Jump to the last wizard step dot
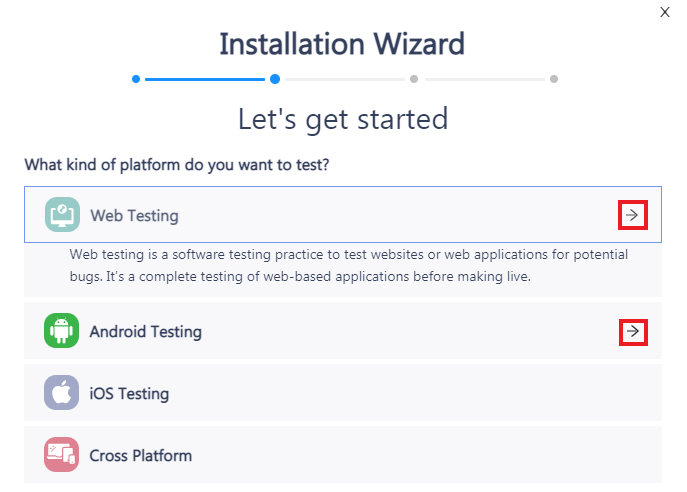Screen dimensions: 687x492 (554, 79)
